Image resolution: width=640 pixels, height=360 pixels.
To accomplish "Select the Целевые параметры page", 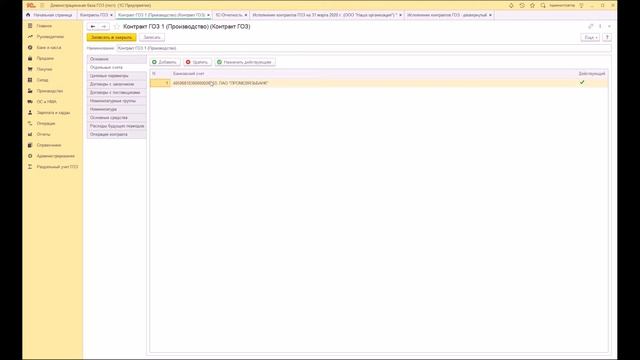I will click(117, 76).
